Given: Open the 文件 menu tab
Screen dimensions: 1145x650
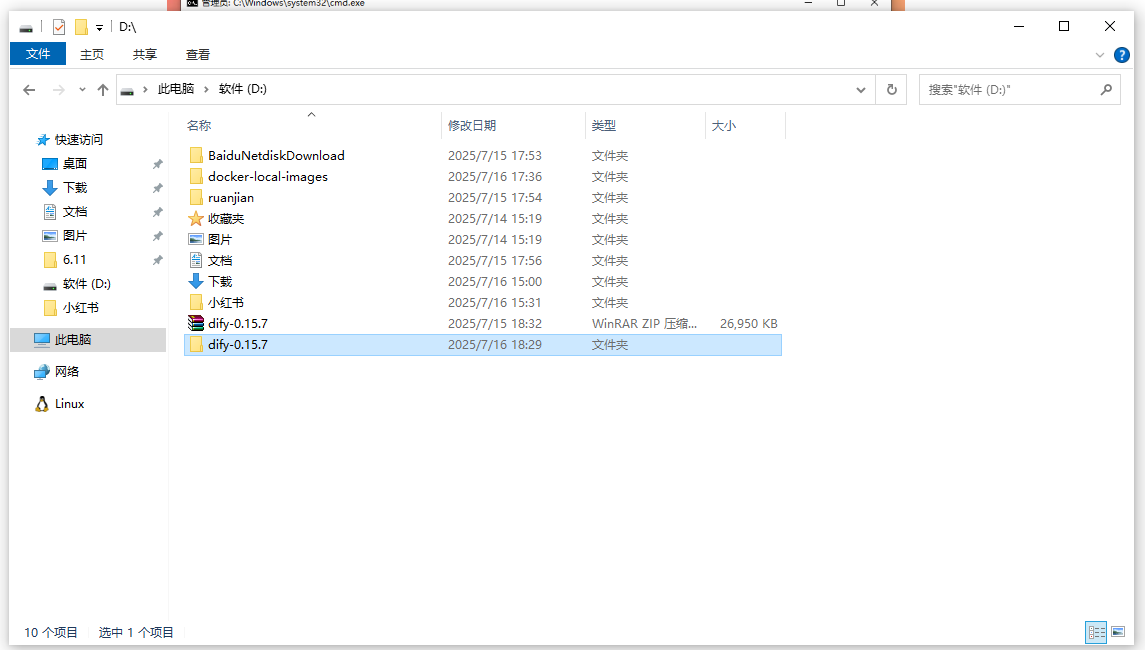Looking at the screenshot, I should 38,54.
